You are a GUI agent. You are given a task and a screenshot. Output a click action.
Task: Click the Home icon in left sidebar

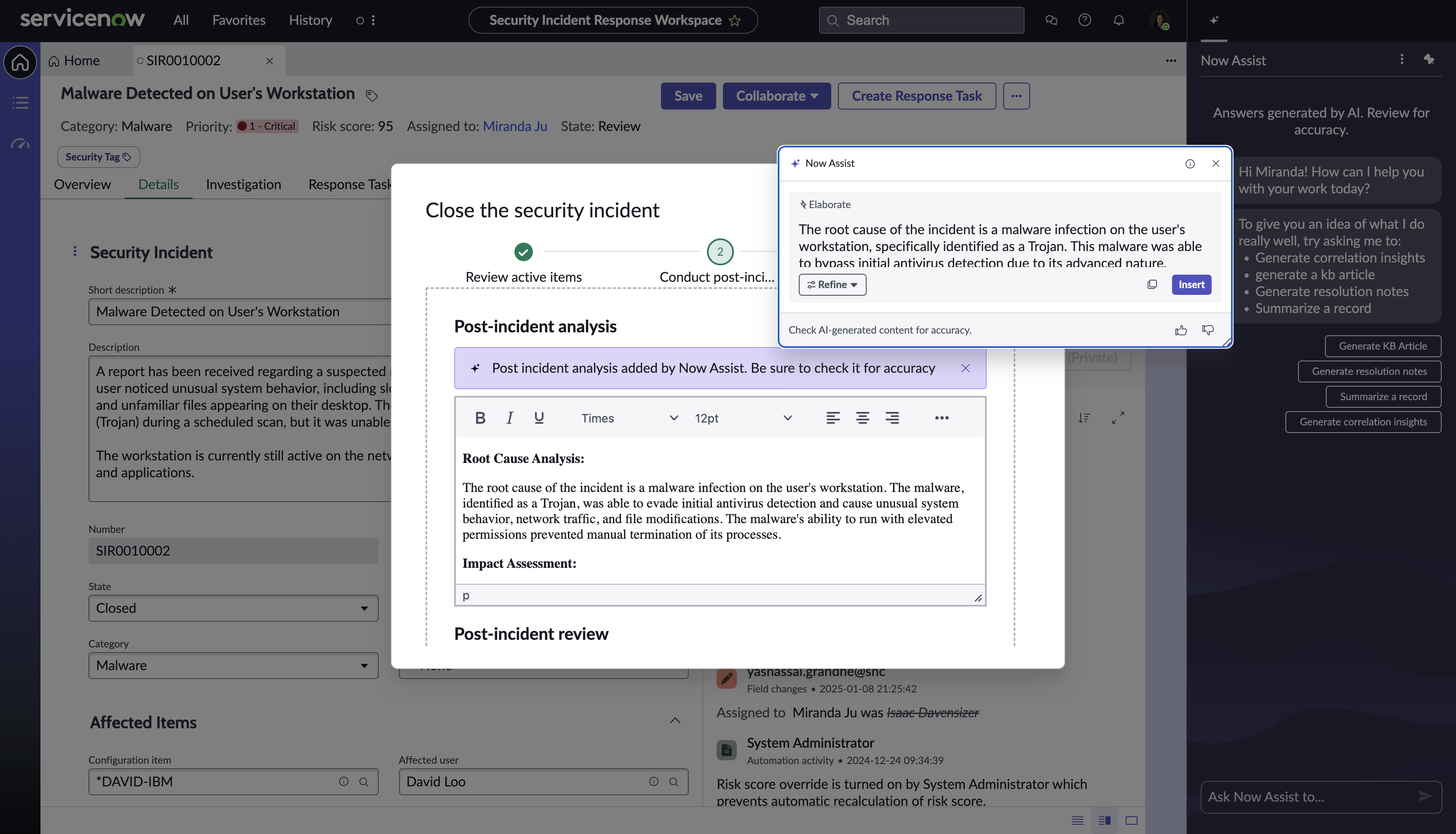coord(20,62)
